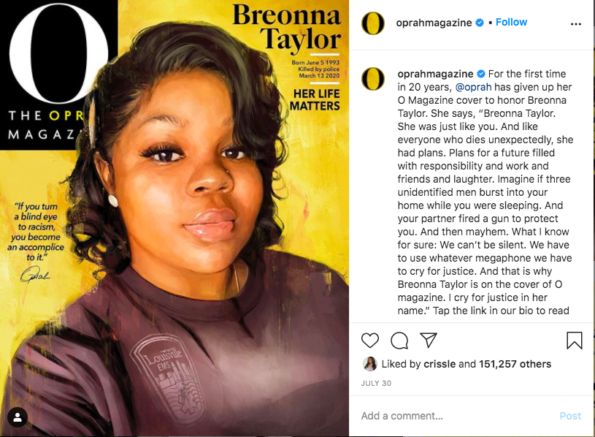Click the Breonna Taylor magazine cover image
Viewport: 595px width, 437px height.
[x=175, y=218]
